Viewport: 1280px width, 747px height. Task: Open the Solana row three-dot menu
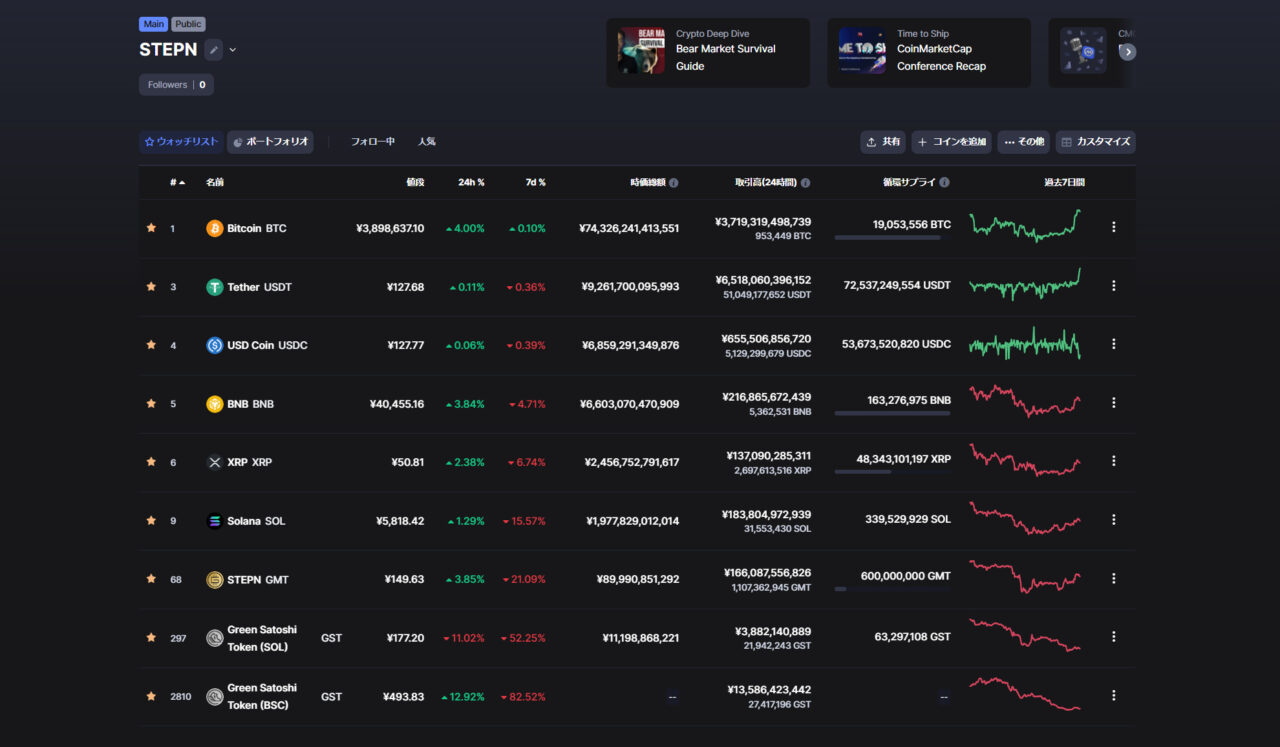pos(1113,519)
